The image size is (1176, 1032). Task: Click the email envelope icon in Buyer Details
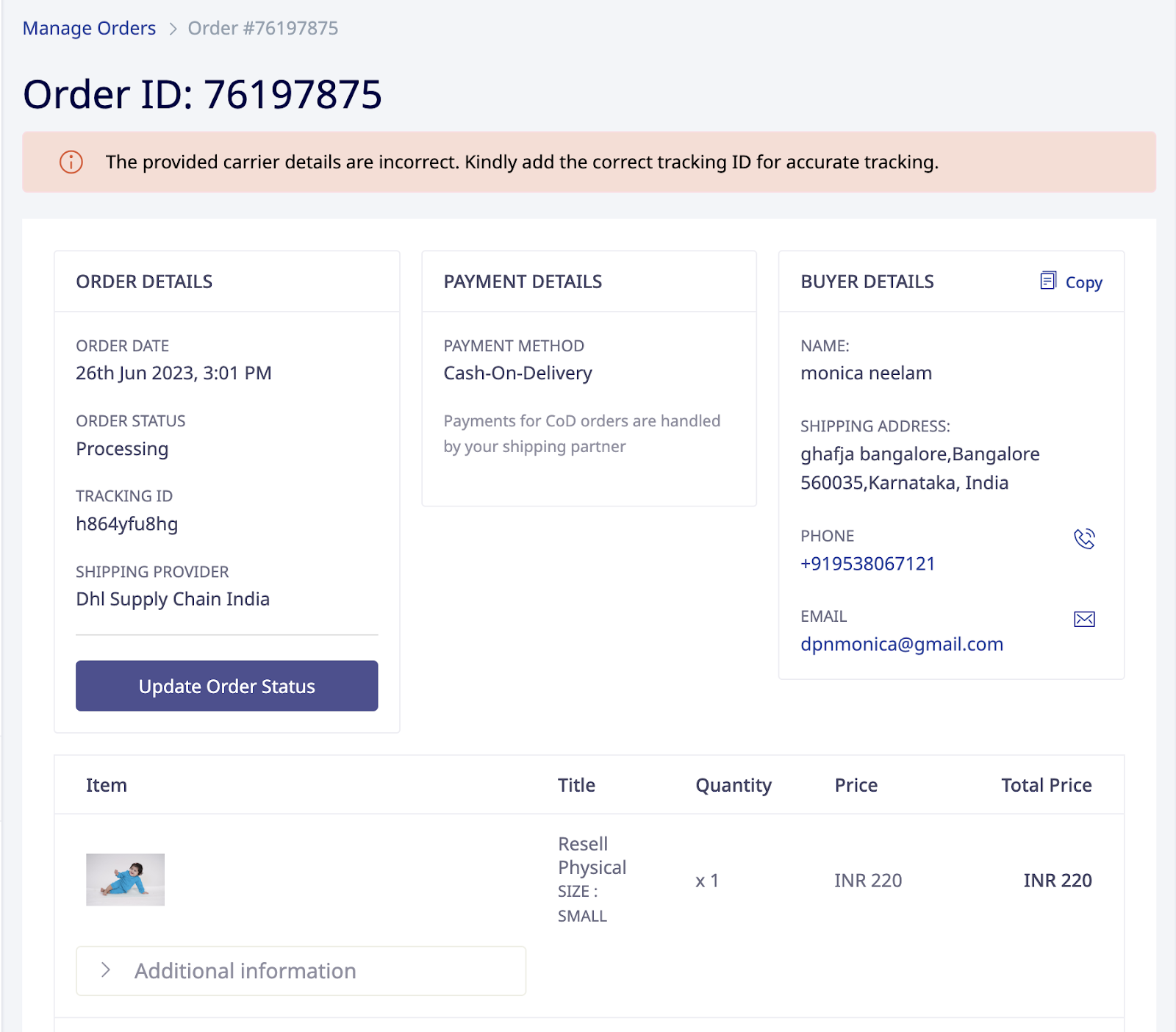1085,620
